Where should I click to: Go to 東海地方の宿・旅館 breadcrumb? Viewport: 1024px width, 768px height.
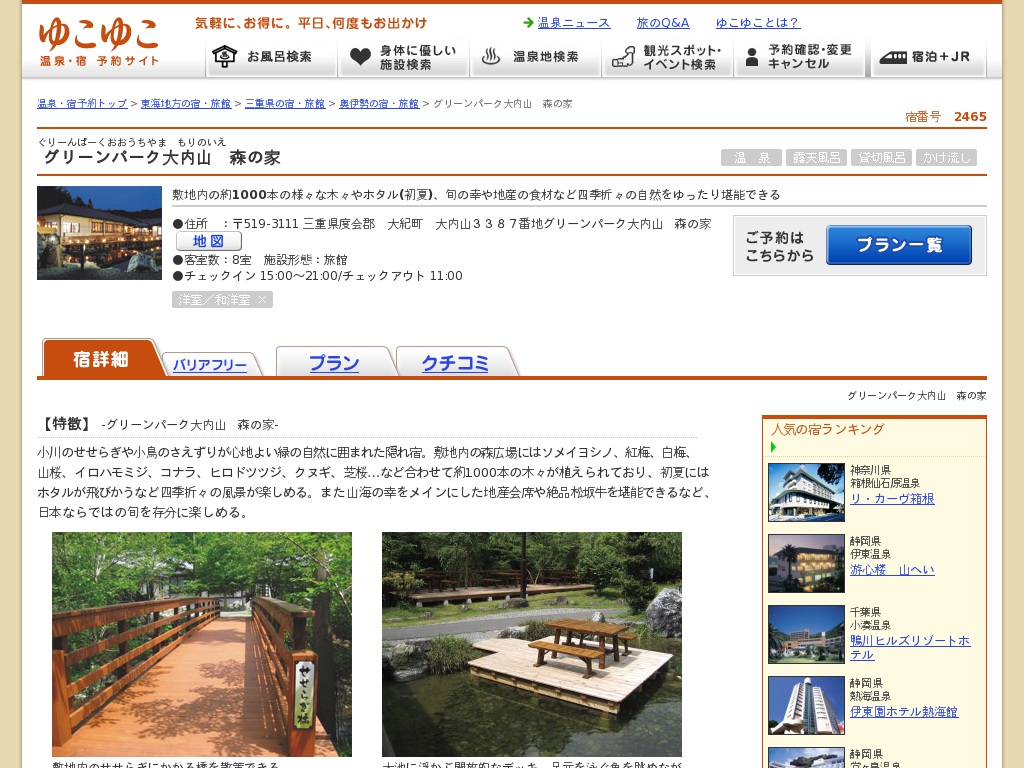pyautogui.click(x=186, y=104)
